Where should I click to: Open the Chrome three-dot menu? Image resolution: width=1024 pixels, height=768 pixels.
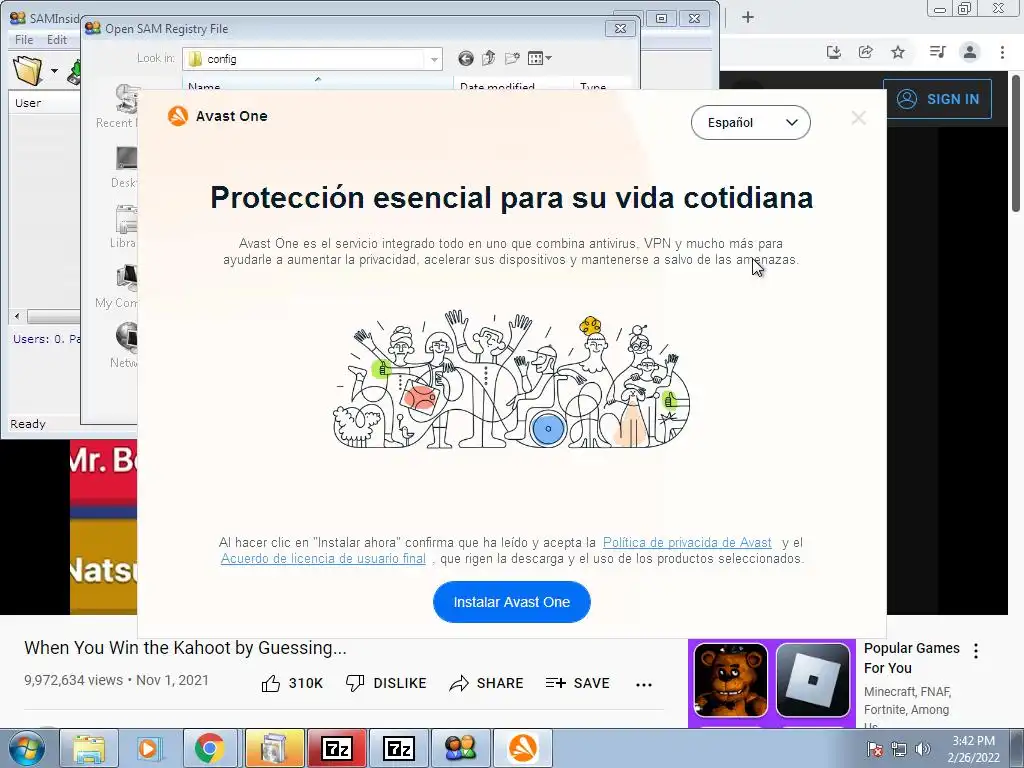pyautogui.click(x=1002, y=52)
